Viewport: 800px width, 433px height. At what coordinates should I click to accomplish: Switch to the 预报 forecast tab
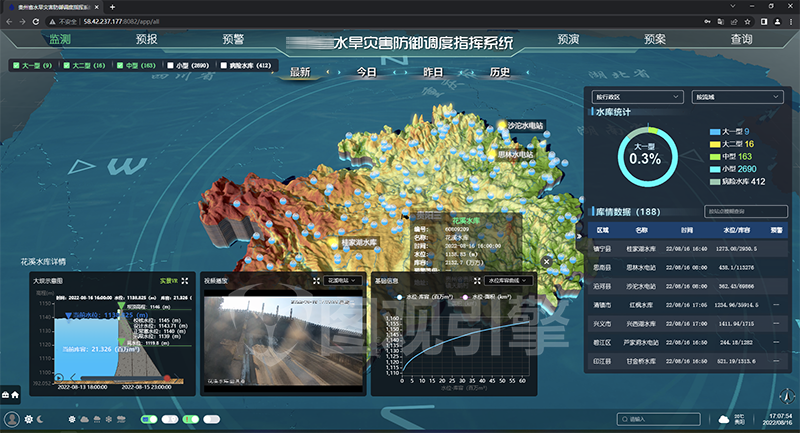point(146,39)
